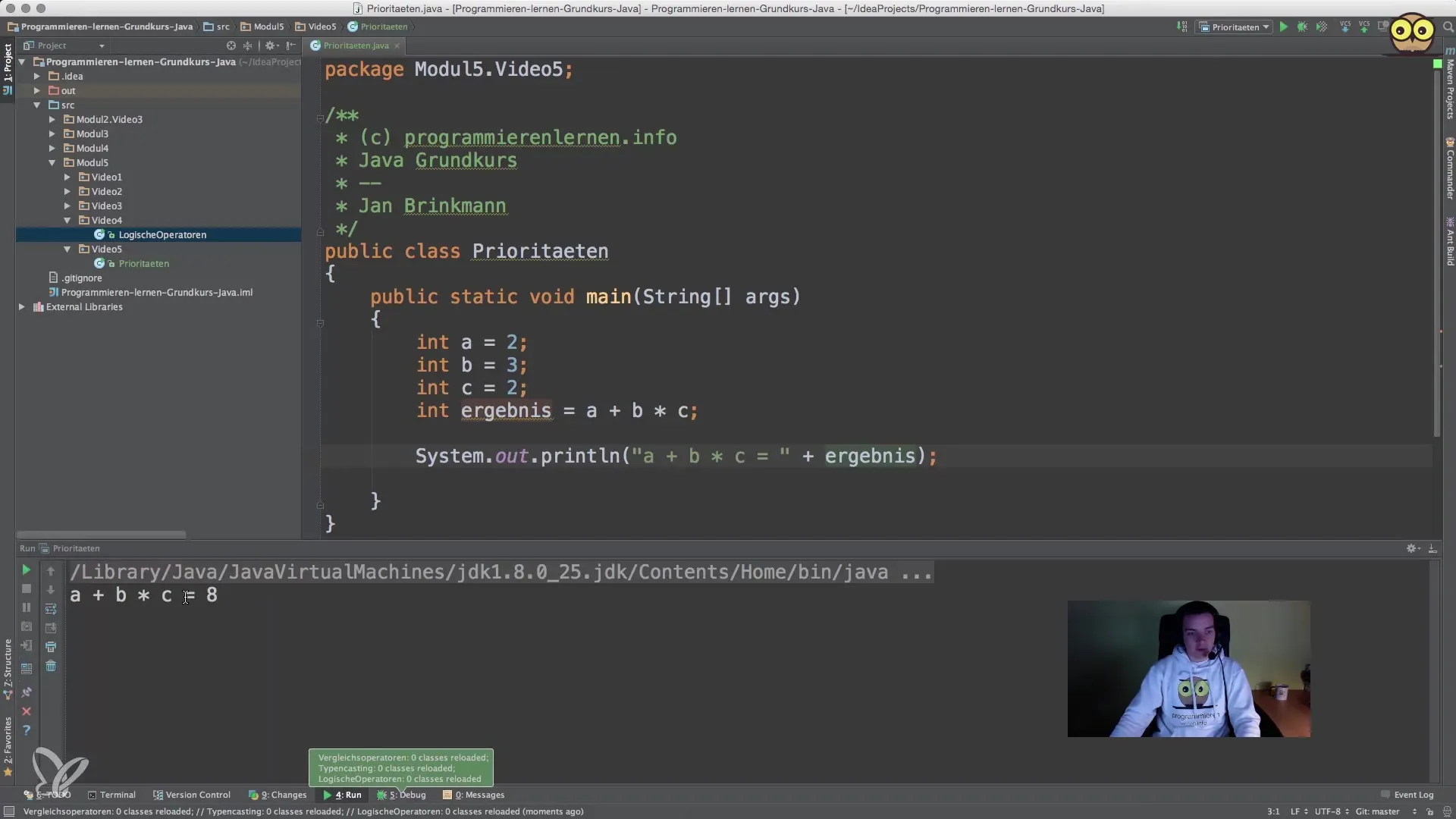This screenshot has height=819, width=1456.
Task: Expand the Modul2.Video3 package
Action: (52, 120)
